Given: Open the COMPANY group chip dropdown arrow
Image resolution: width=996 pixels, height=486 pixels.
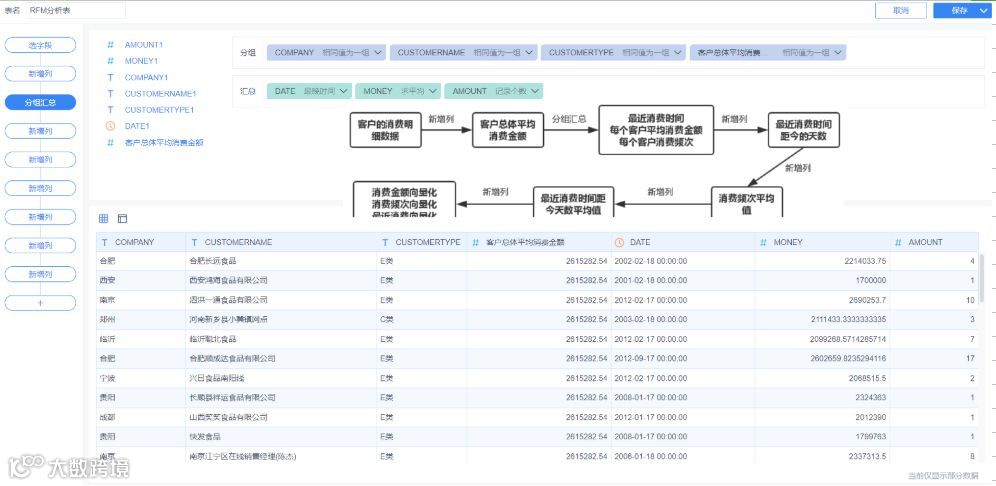Looking at the screenshot, I should tap(377, 53).
